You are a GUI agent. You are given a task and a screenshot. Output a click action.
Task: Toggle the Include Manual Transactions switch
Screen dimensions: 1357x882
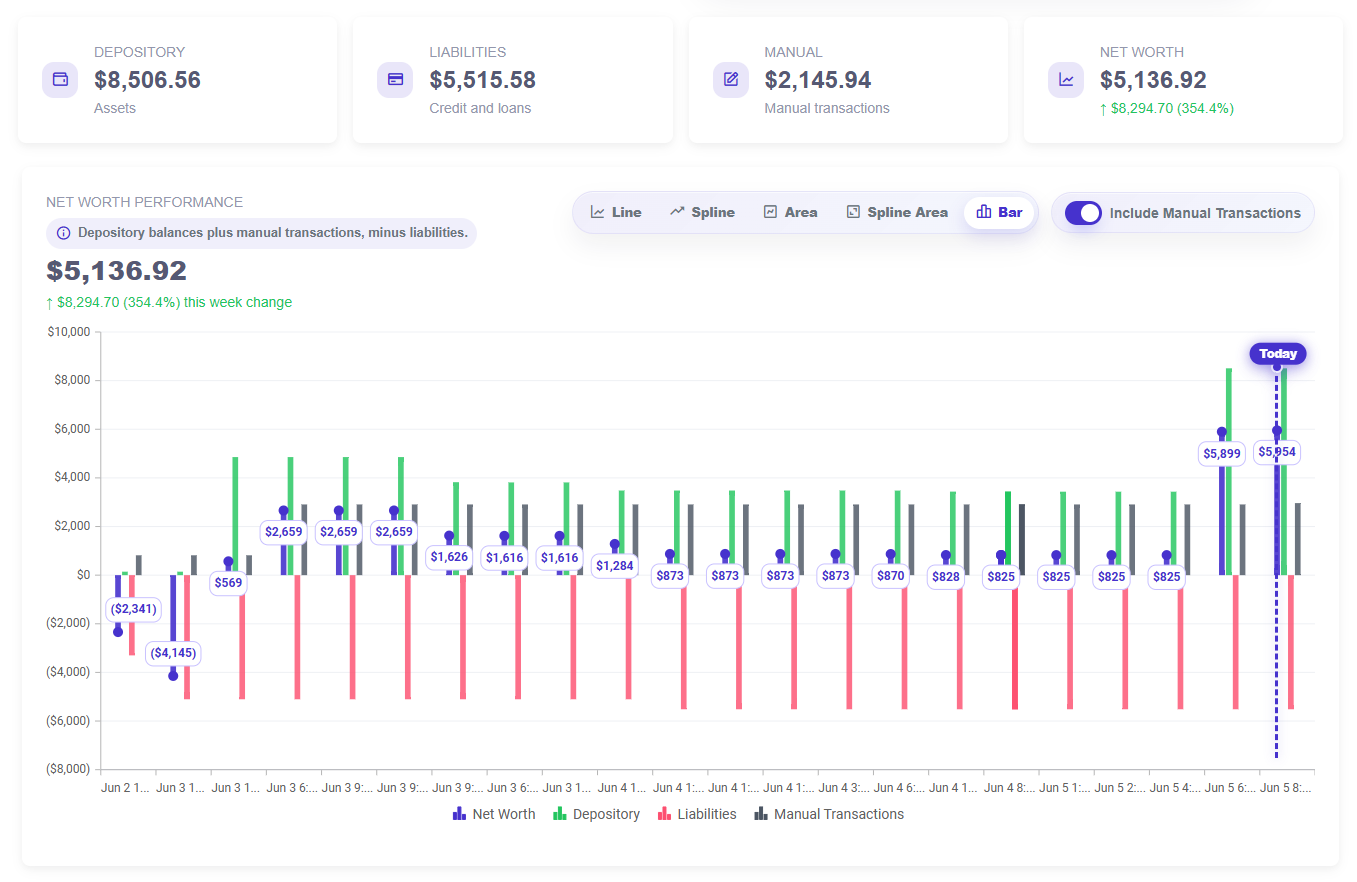[1083, 213]
